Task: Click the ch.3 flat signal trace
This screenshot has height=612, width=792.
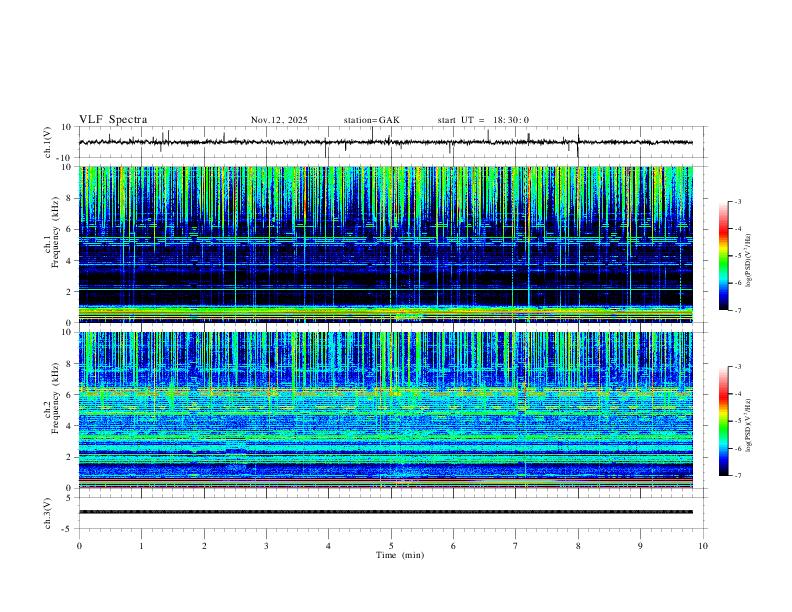Action: point(386,512)
